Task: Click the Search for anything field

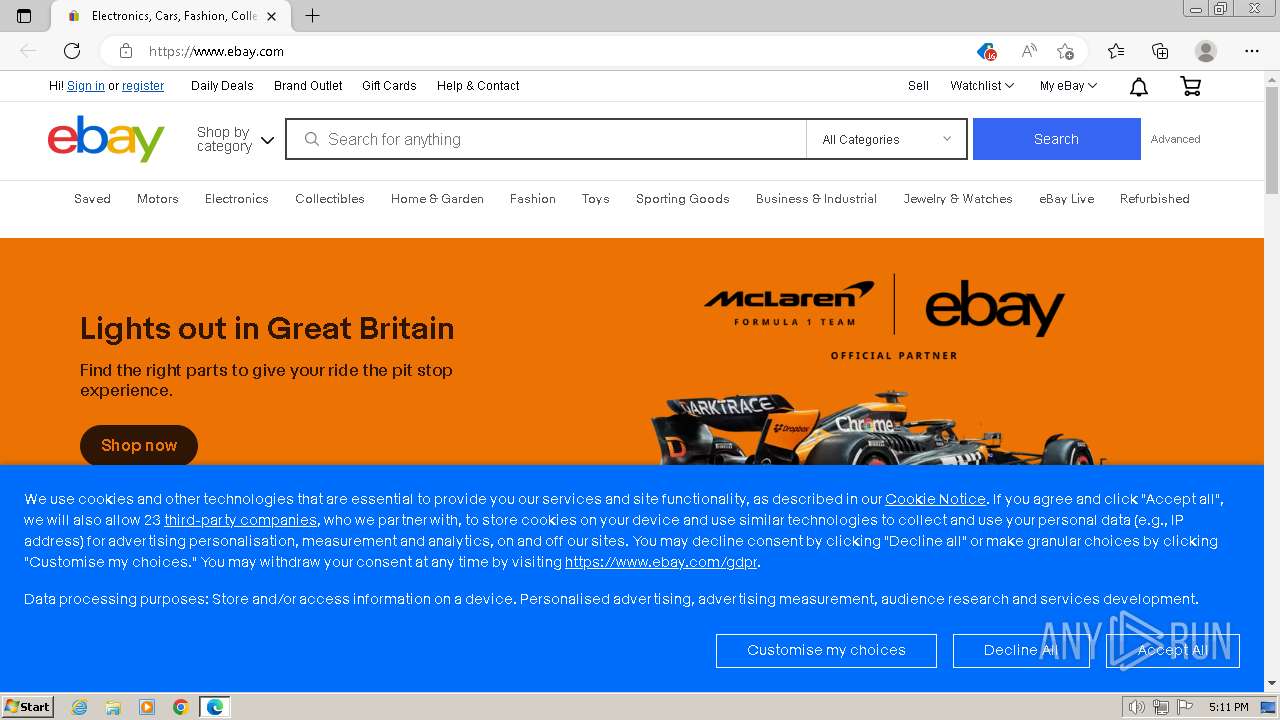Action: pos(546,139)
